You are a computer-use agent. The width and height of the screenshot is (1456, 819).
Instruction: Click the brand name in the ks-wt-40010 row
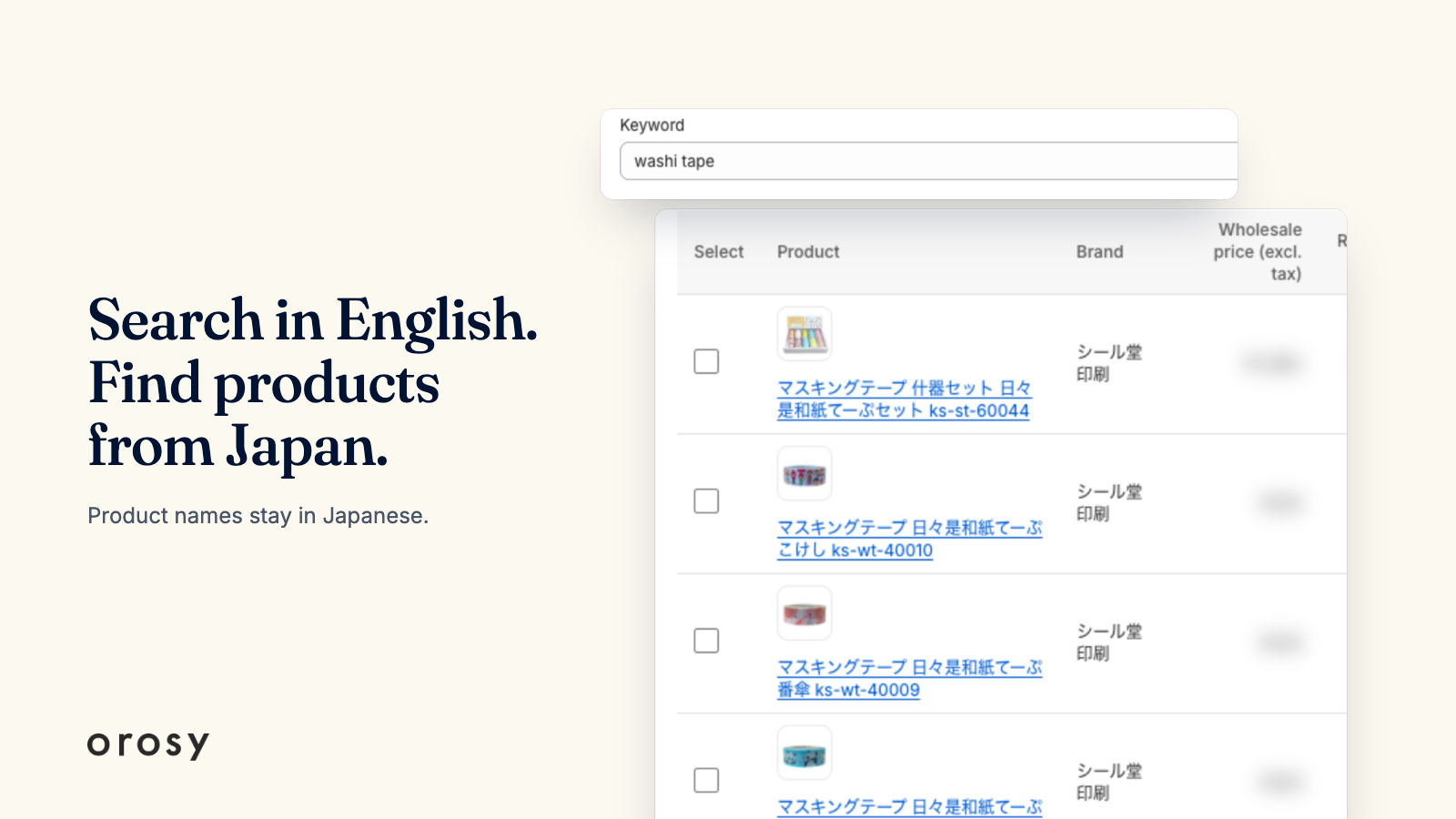pos(1108,502)
